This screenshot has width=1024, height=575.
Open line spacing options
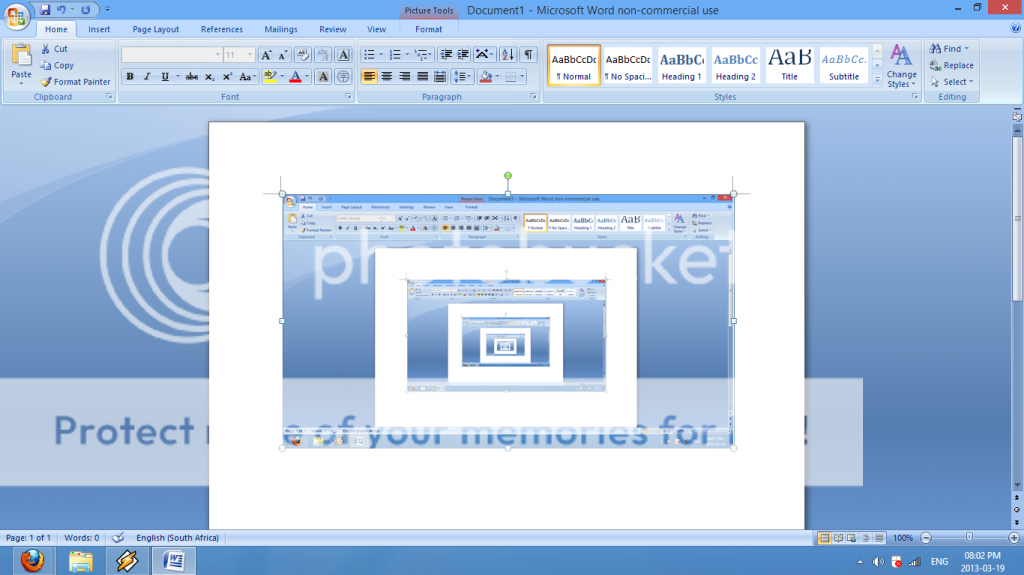(x=462, y=76)
